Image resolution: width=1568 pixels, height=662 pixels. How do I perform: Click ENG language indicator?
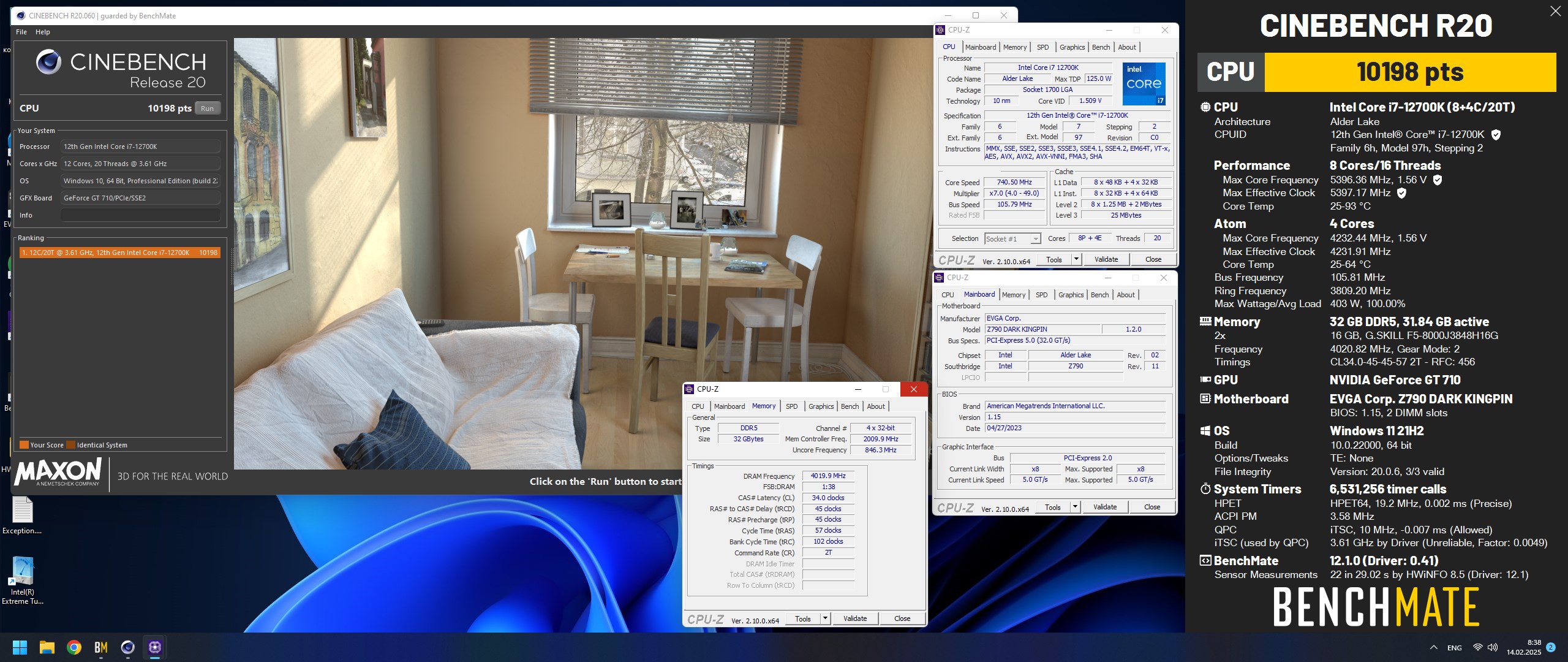pyautogui.click(x=1455, y=648)
